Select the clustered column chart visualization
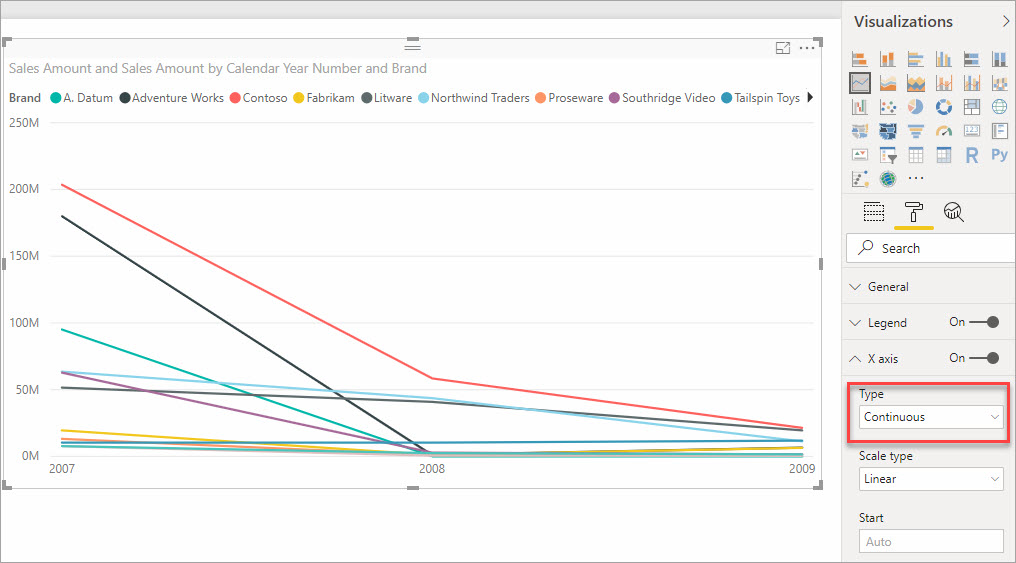Screen dimensions: 1016x563 tap(943, 59)
